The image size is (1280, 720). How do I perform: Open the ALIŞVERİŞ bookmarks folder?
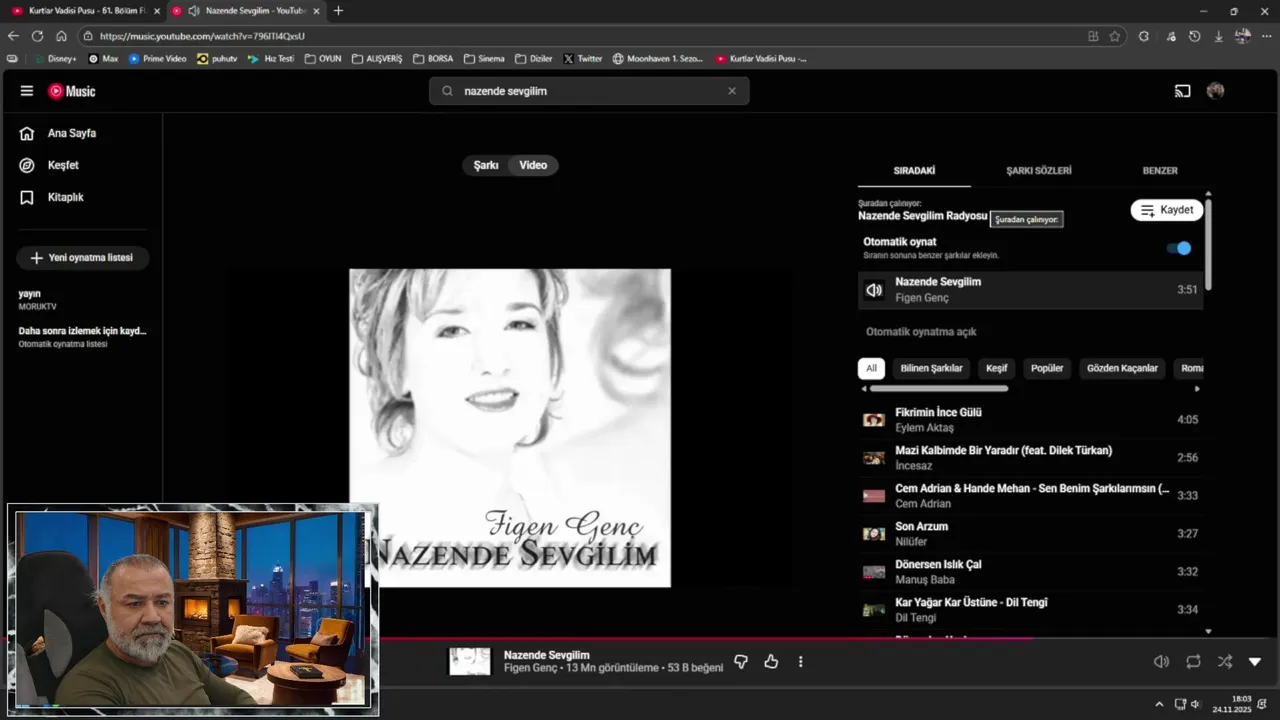(x=376, y=59)
